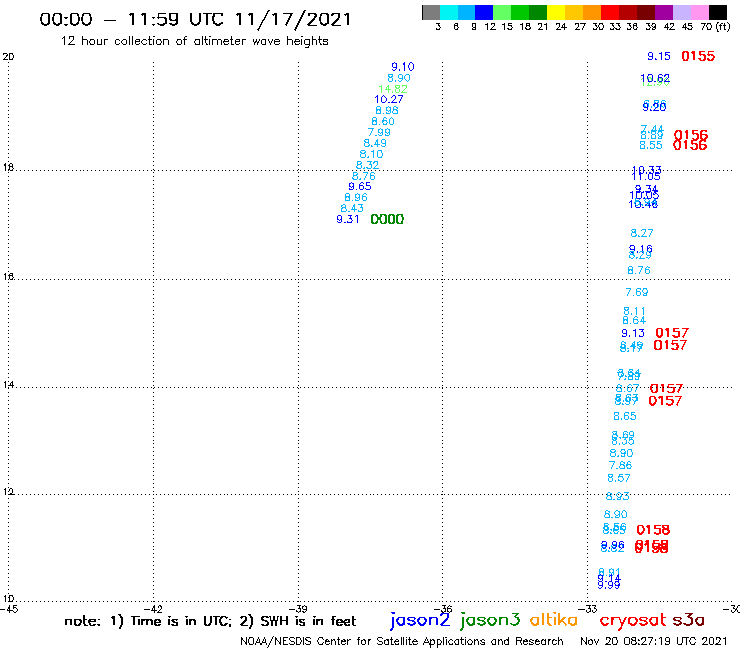The image size is (740, 650).
Task: Click the wave height value 8.96
Action: point(356,197)
